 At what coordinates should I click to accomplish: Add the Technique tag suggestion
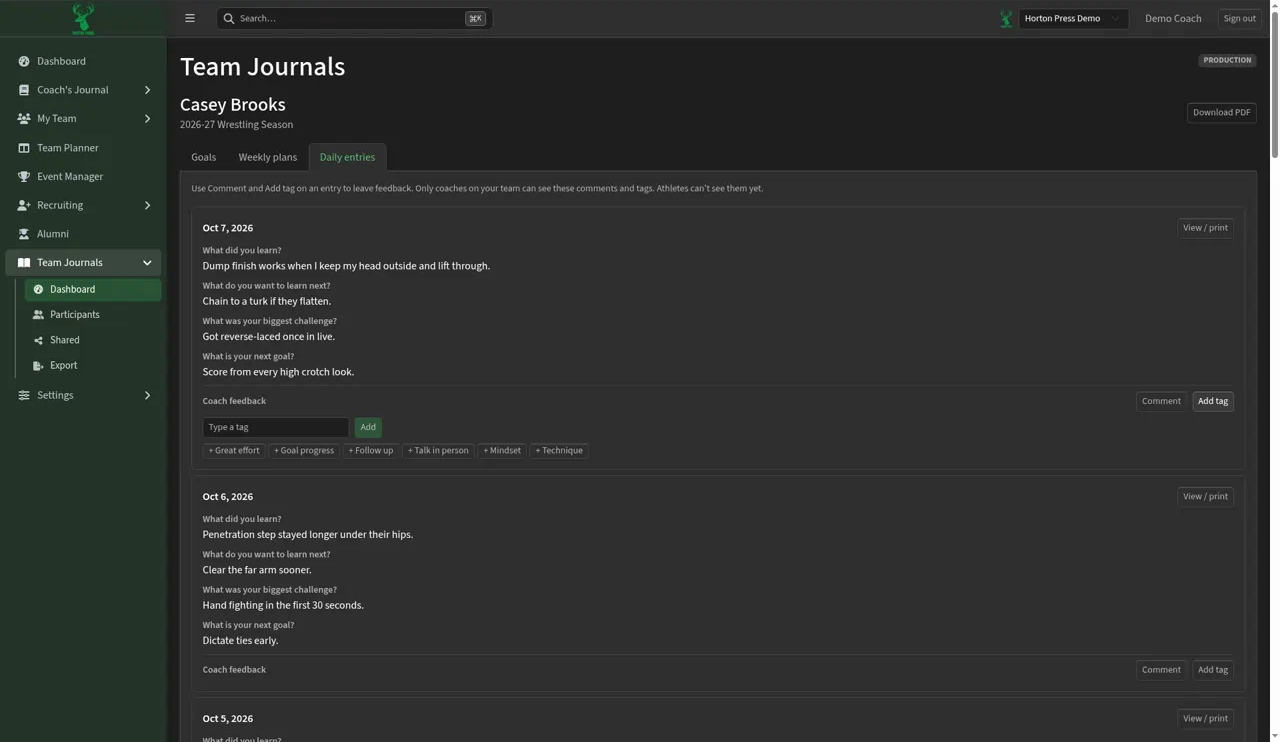point(559,451)
